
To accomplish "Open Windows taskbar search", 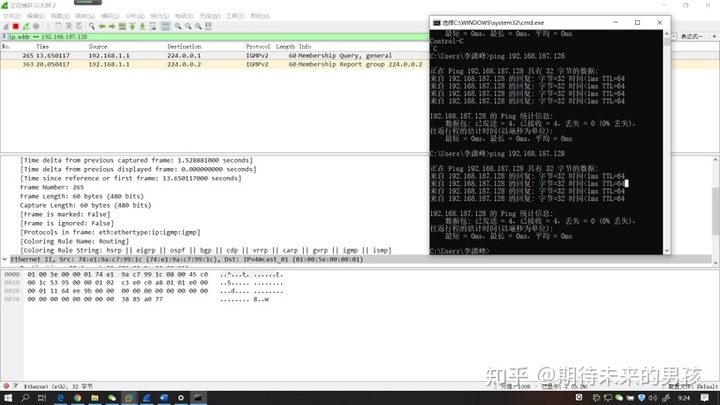I will point(25,398).
